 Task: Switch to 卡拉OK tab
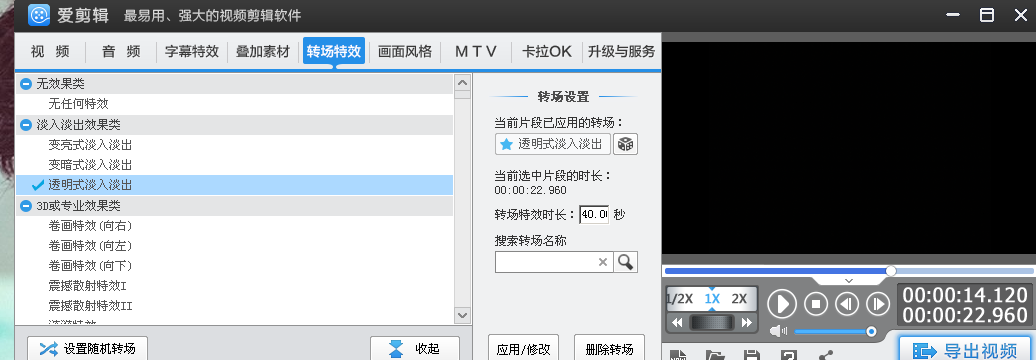pyautogui.click(x=546, y=52)
